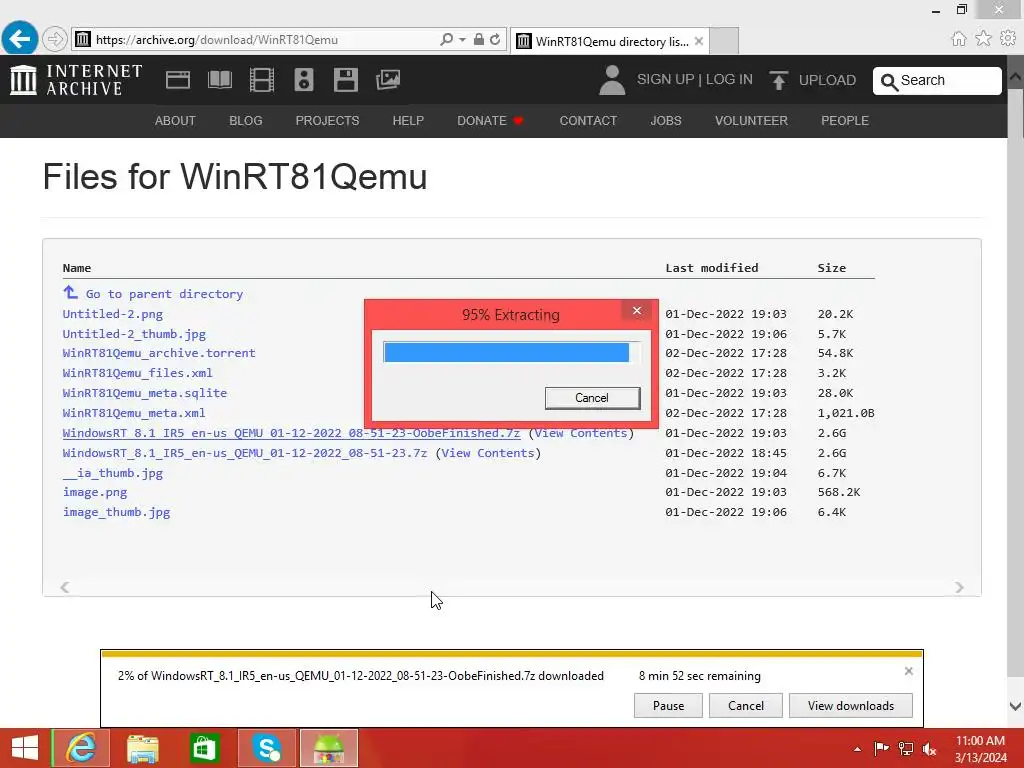Open the PEOPLE menu item
The image size is (1024, 768).
(844, 121)
